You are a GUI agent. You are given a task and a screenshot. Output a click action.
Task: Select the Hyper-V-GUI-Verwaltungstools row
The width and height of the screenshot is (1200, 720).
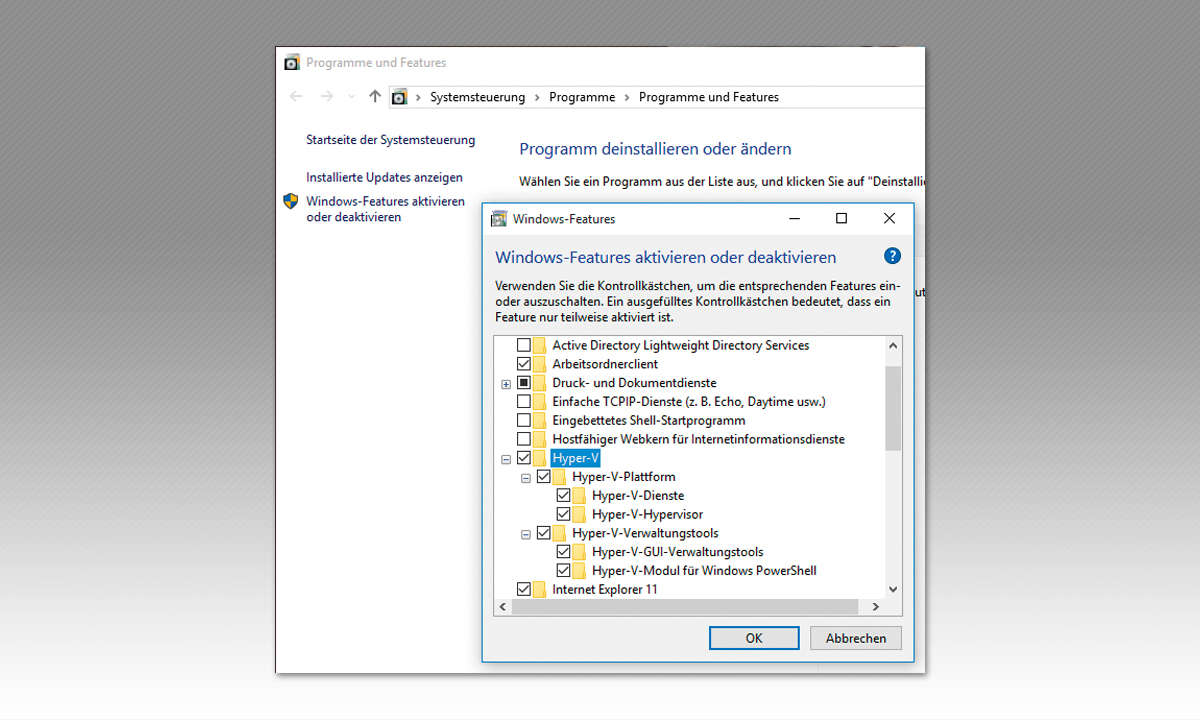coord(678,552)
